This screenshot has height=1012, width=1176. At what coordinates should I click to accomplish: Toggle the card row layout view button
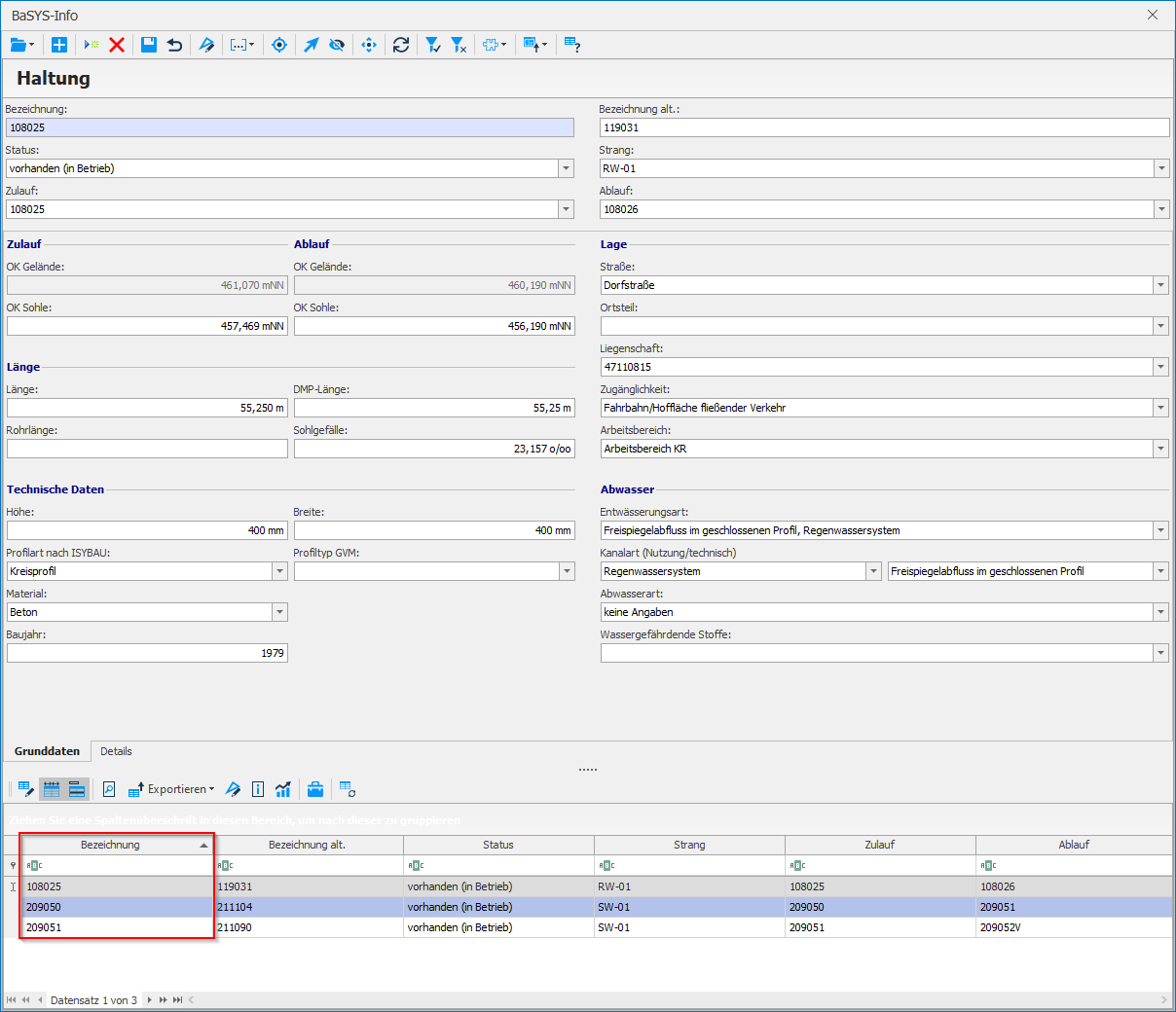(77, 789)
